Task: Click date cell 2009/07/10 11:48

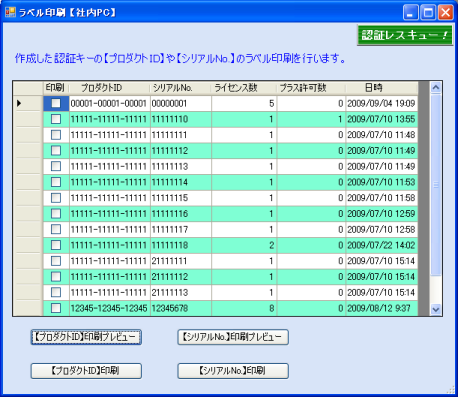Action: coord(382,135)
